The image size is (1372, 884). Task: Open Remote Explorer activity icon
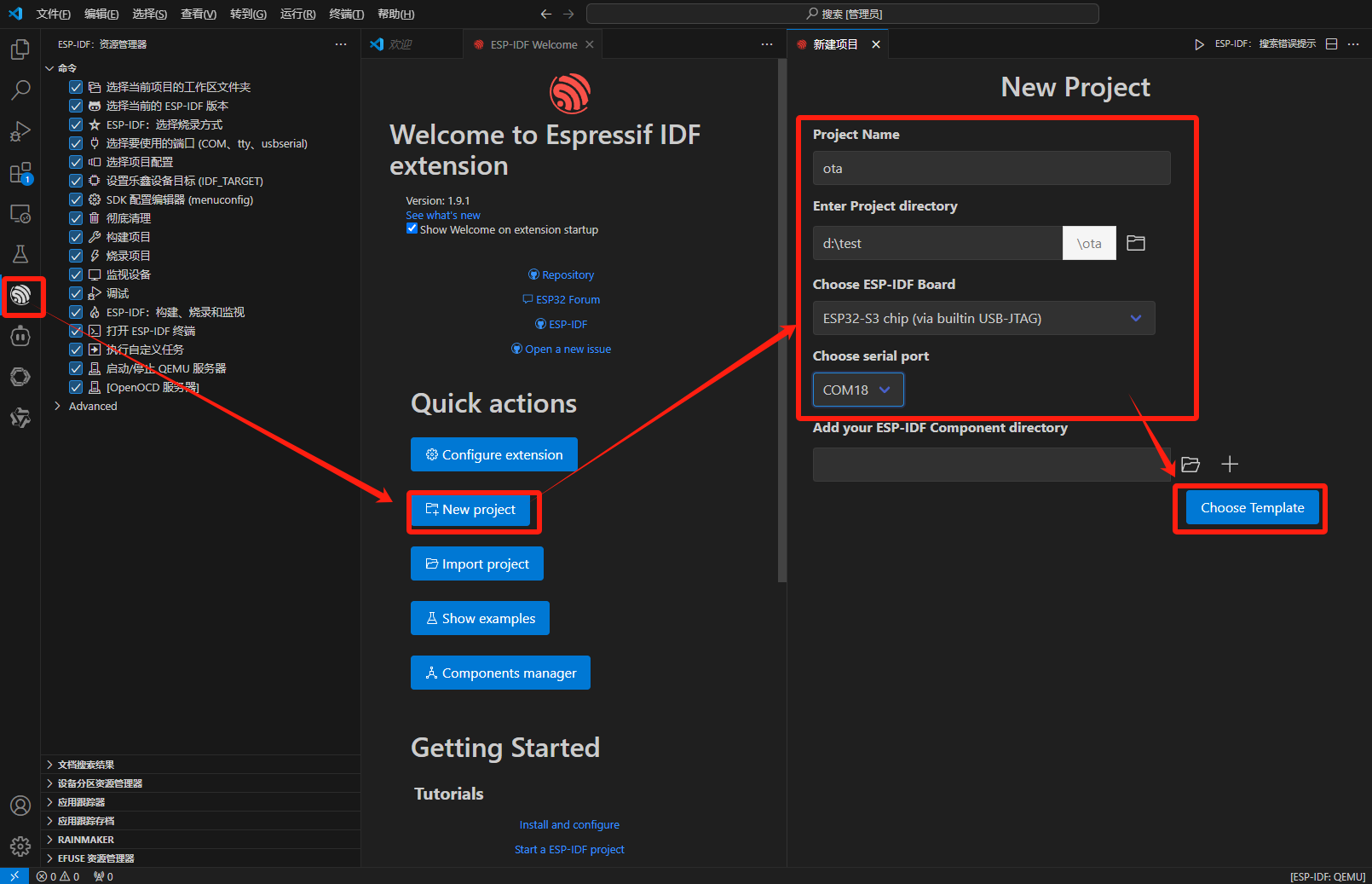[x=20, y=213]
